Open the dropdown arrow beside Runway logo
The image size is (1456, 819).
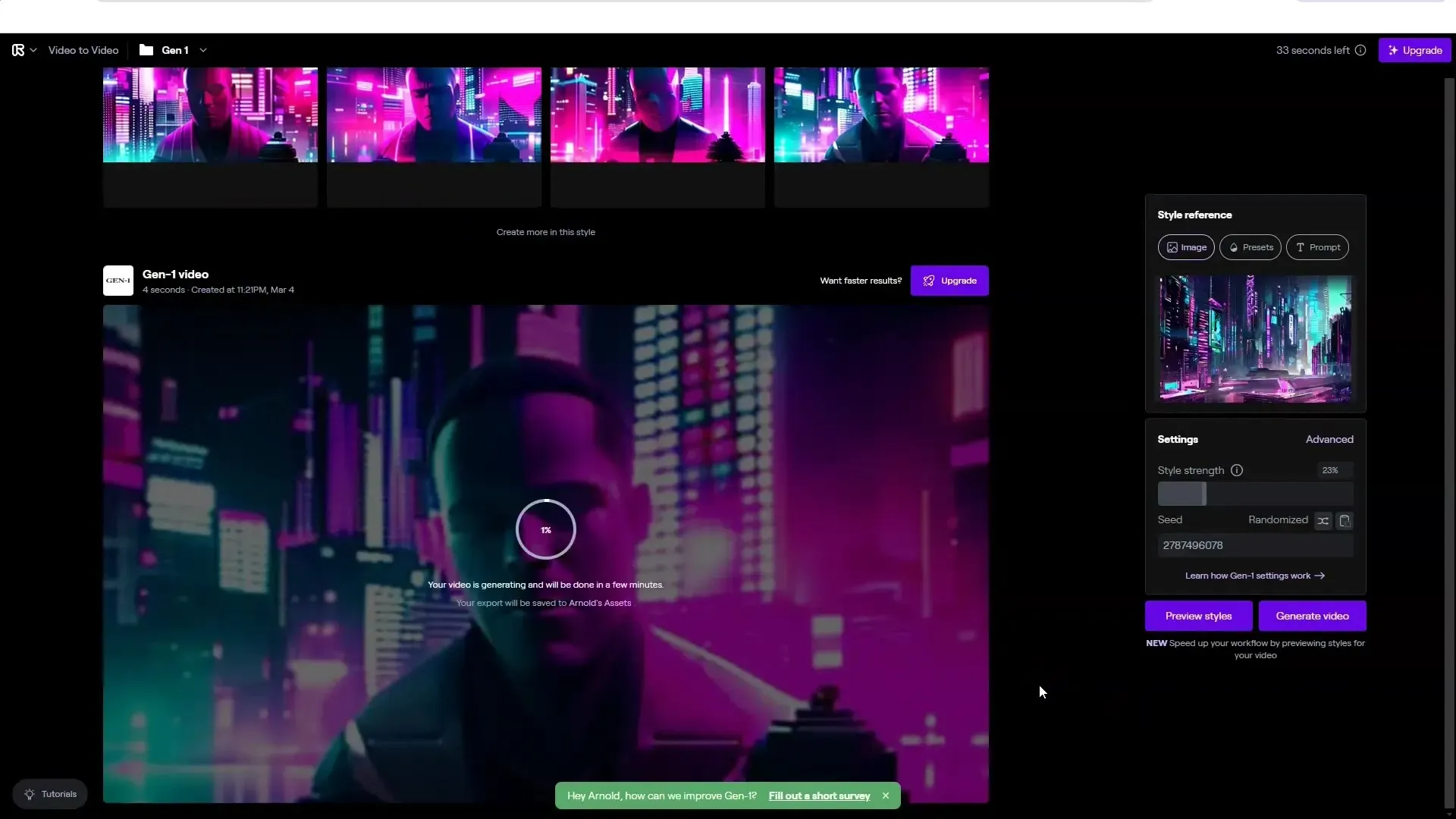(x=33, y=50)
